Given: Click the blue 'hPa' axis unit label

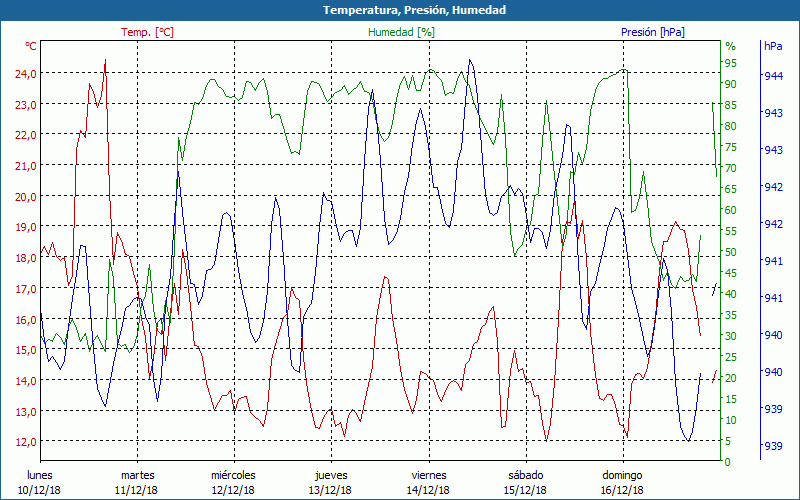Looking at the screenshot, I should (773, 46).
